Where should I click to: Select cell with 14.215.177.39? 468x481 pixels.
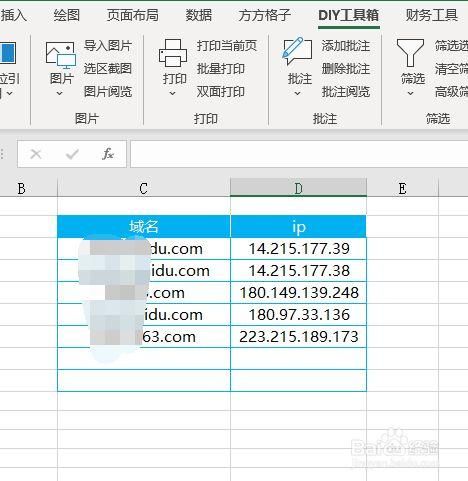tap(298, 249)
